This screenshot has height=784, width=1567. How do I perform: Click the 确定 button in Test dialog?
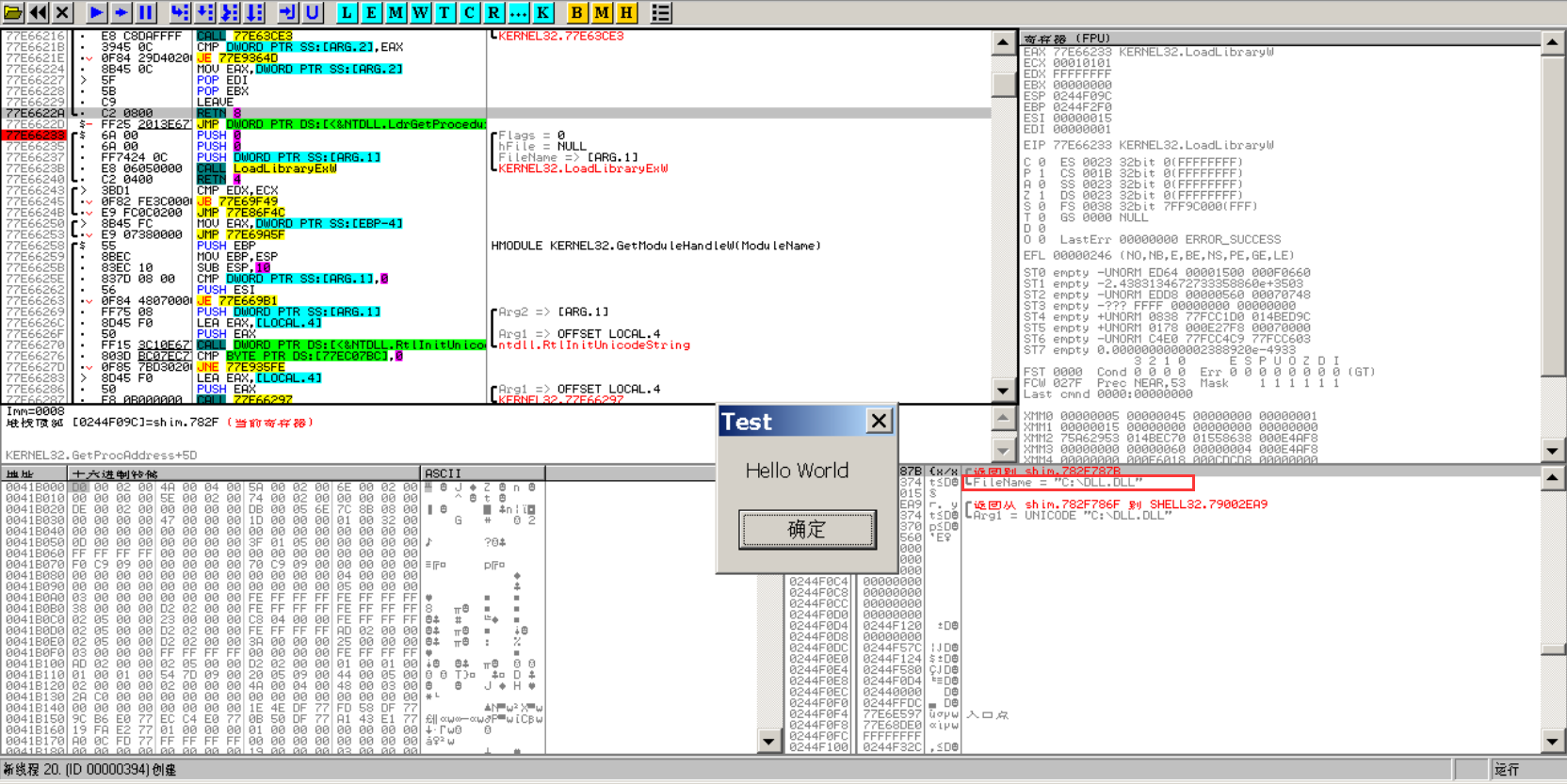point(807,530)
